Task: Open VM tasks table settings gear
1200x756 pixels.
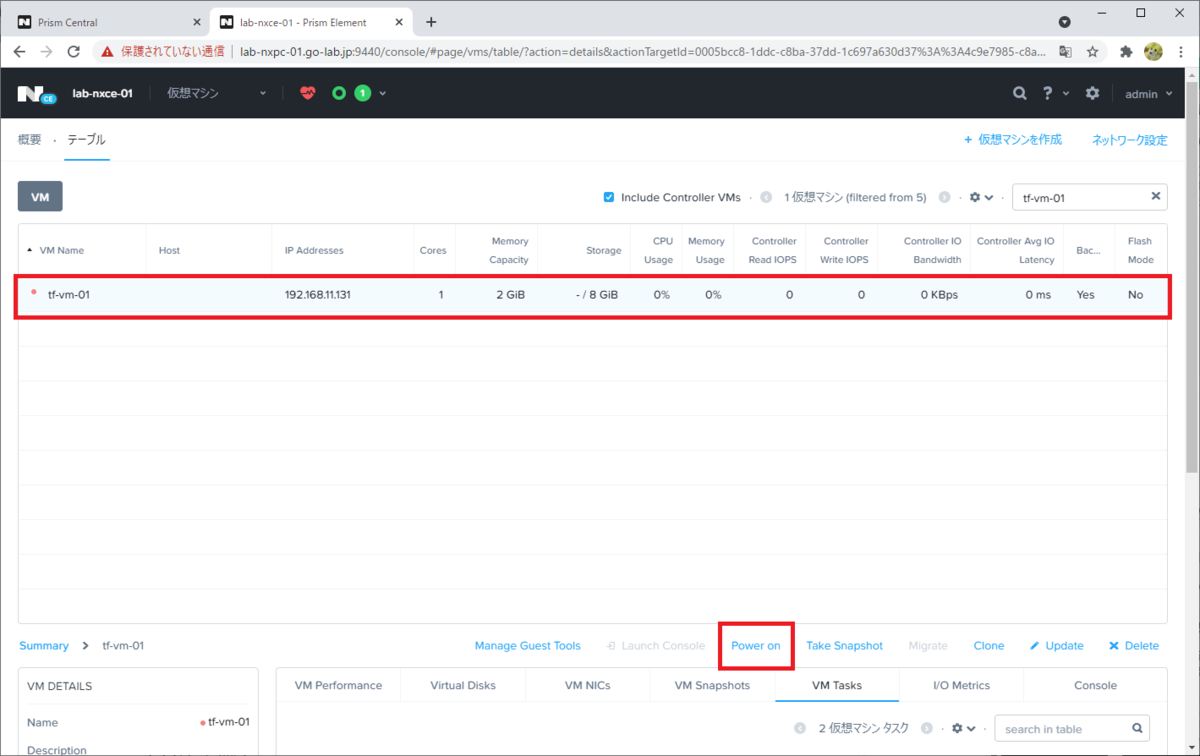Action: tap(964, 729)
